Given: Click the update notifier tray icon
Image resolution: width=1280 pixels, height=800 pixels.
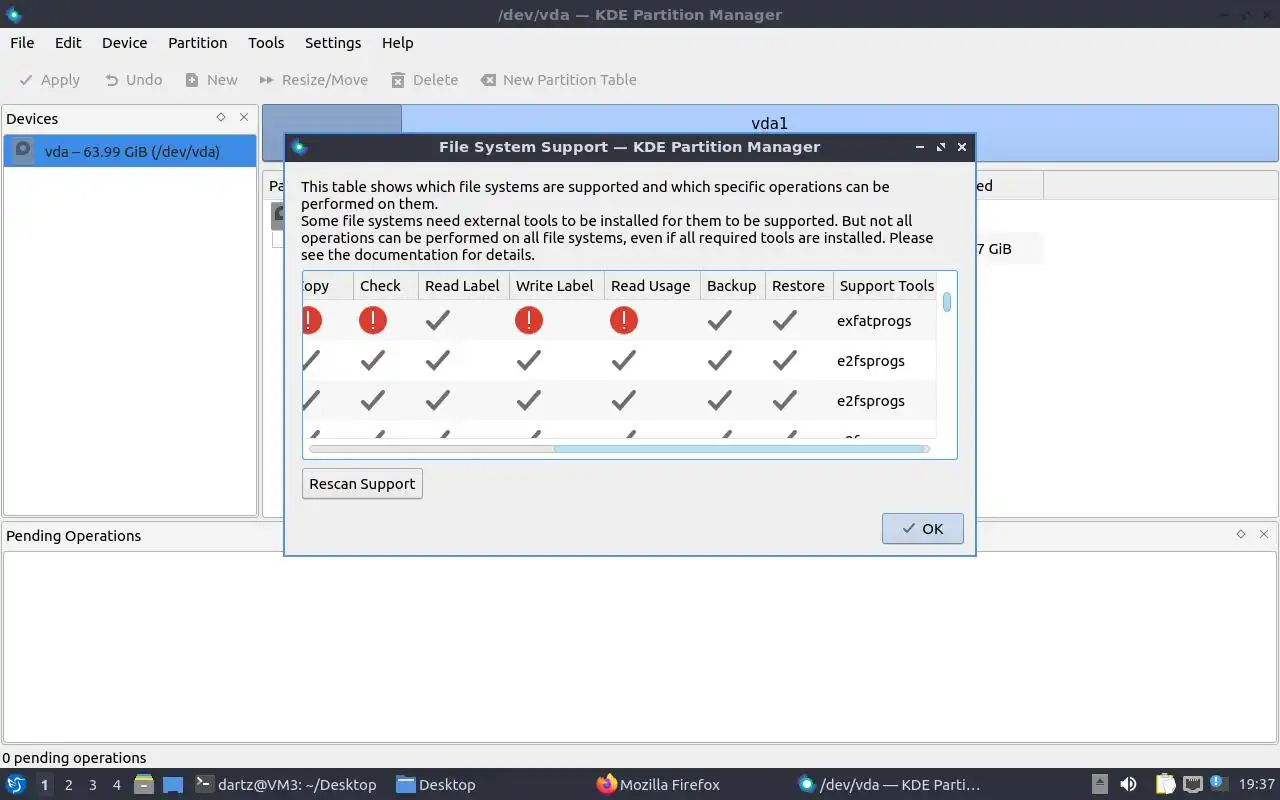Looking at the screenshot, I should pyautogui.click(x=1219, y=784).
